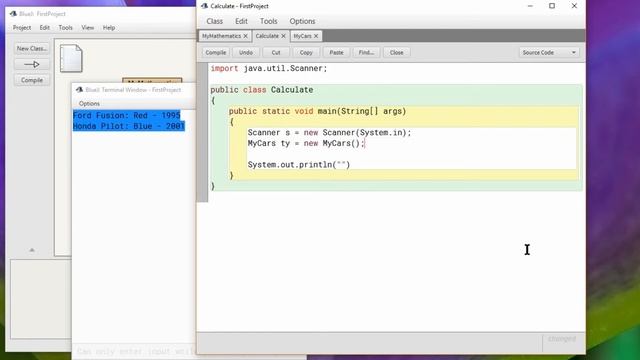This screenshot has width=640, height=360.
Task: Open Options menu in Terminal Window
Action: tap(89, 104)
